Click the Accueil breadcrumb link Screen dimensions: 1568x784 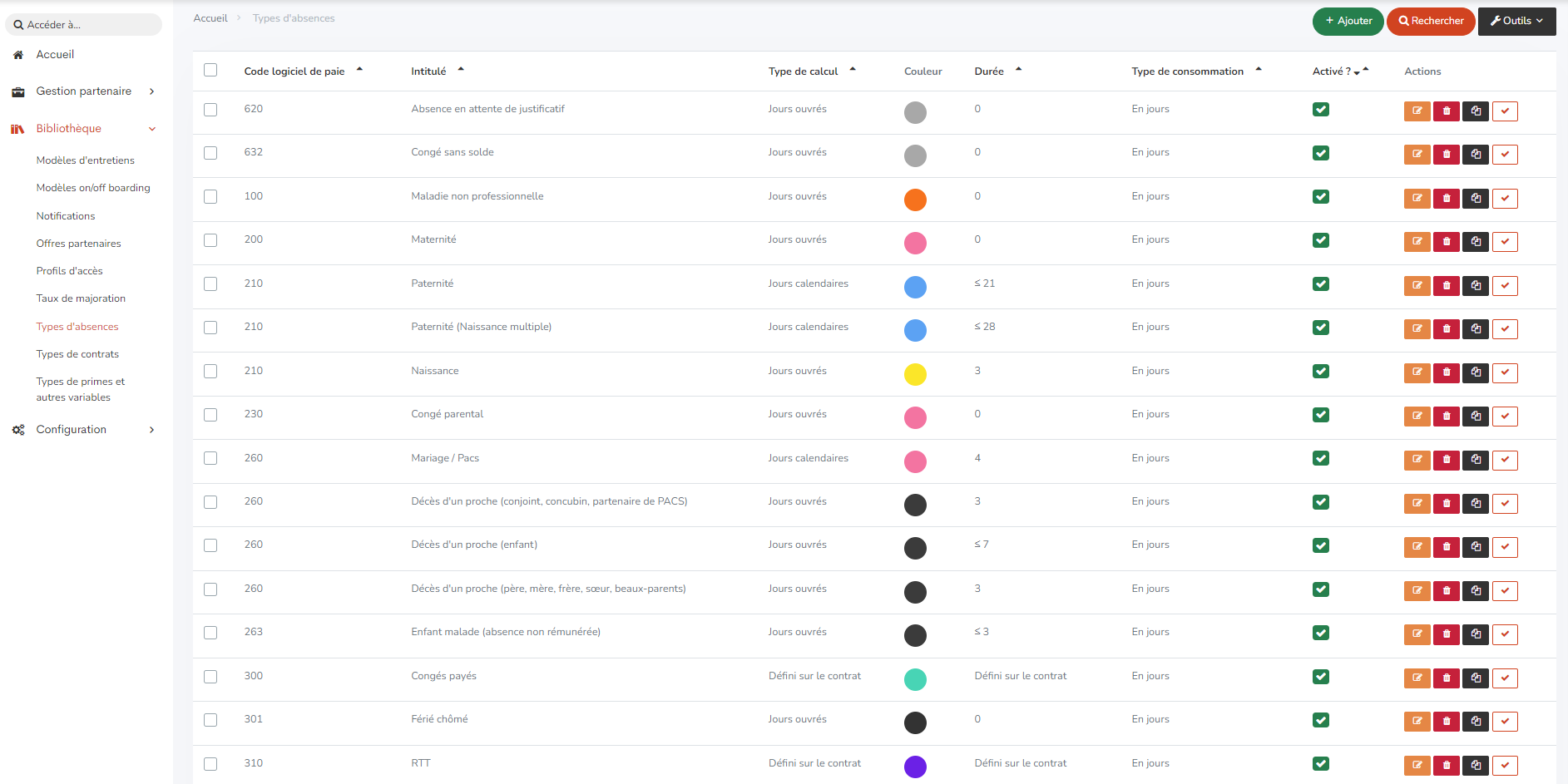pos(210,18)
